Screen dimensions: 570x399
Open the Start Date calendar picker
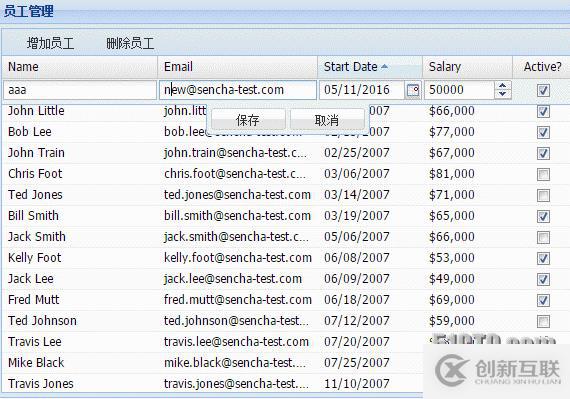coord(413,90)
